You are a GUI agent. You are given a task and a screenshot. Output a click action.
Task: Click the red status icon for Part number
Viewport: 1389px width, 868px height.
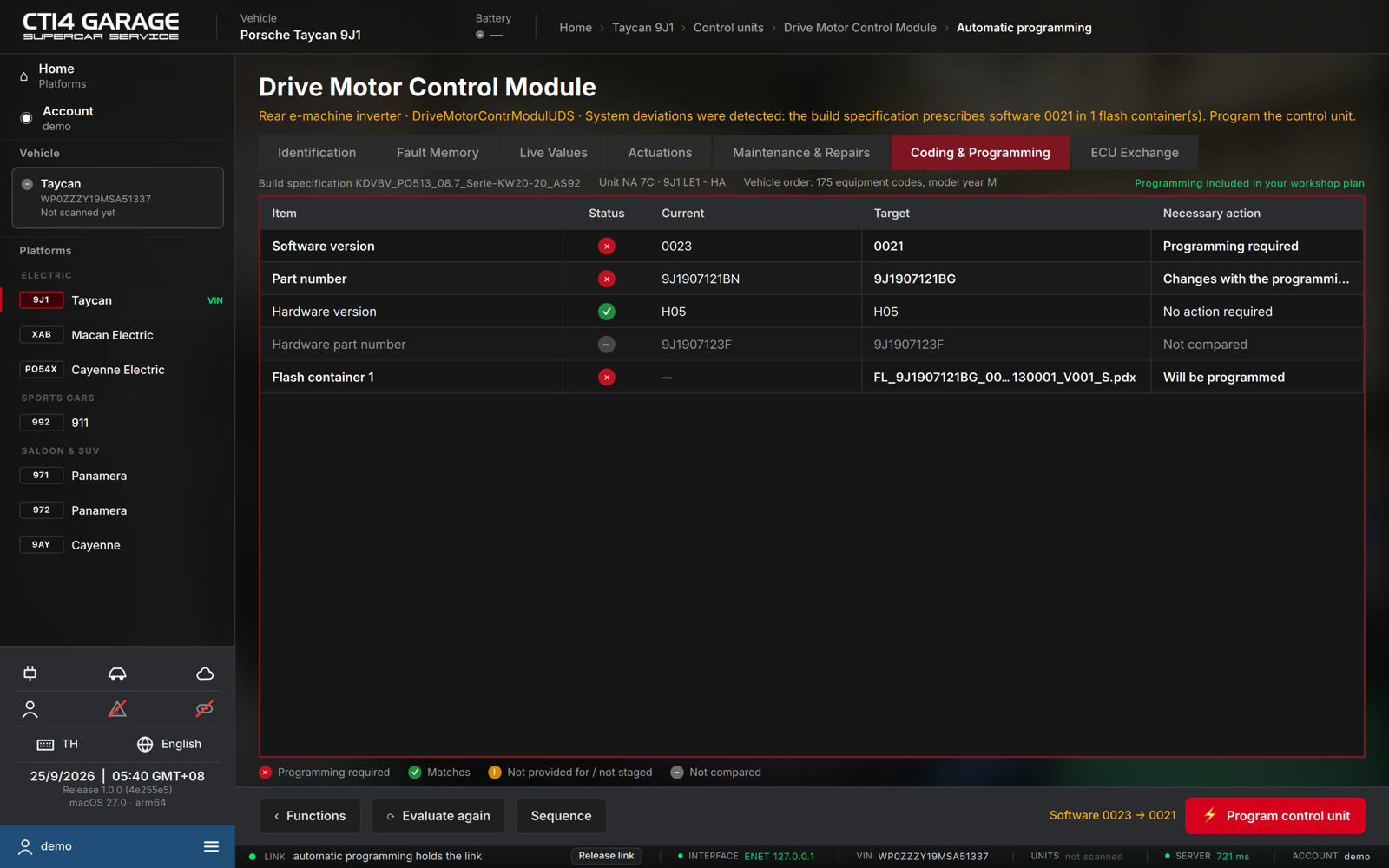tap(607, 279)
